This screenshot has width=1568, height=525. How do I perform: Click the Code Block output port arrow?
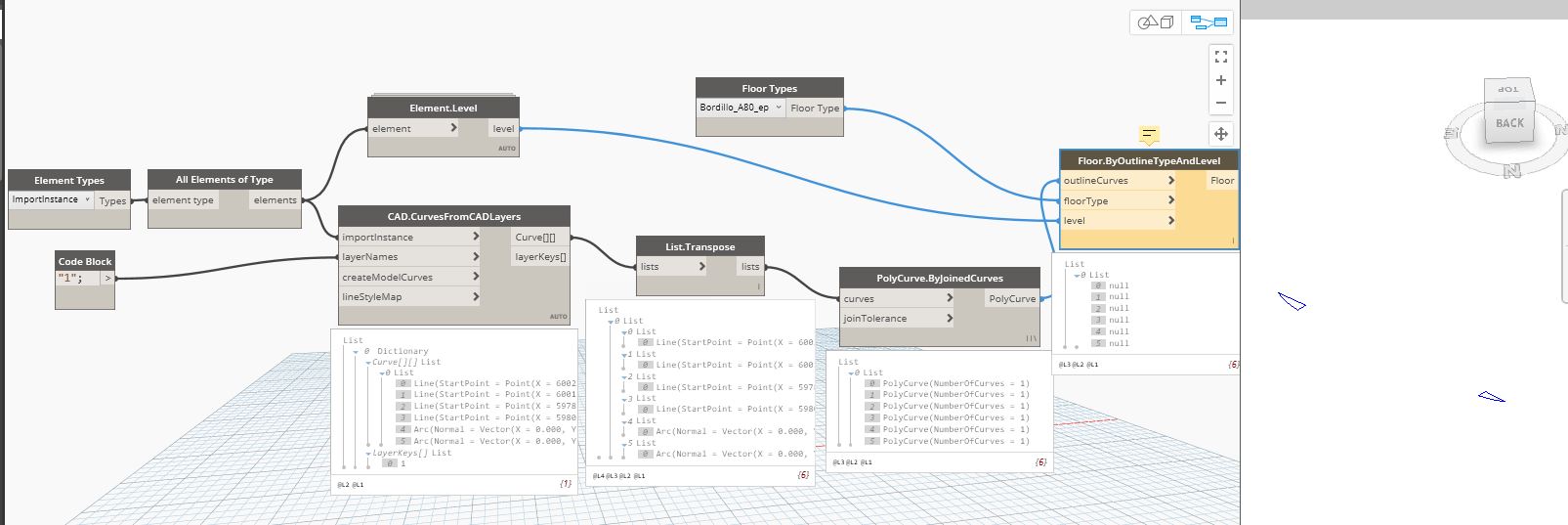click(x=108, y=279)
